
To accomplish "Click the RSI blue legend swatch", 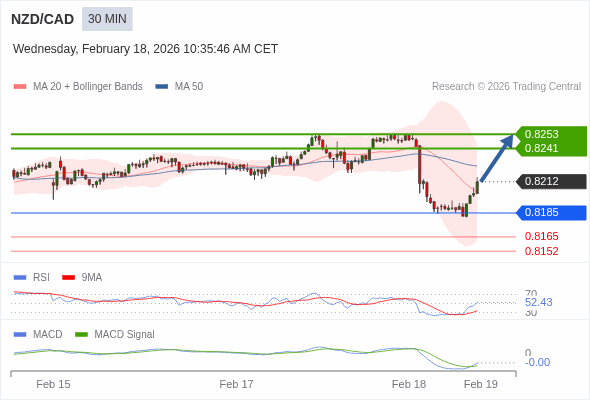I will (x=20, y=278).
